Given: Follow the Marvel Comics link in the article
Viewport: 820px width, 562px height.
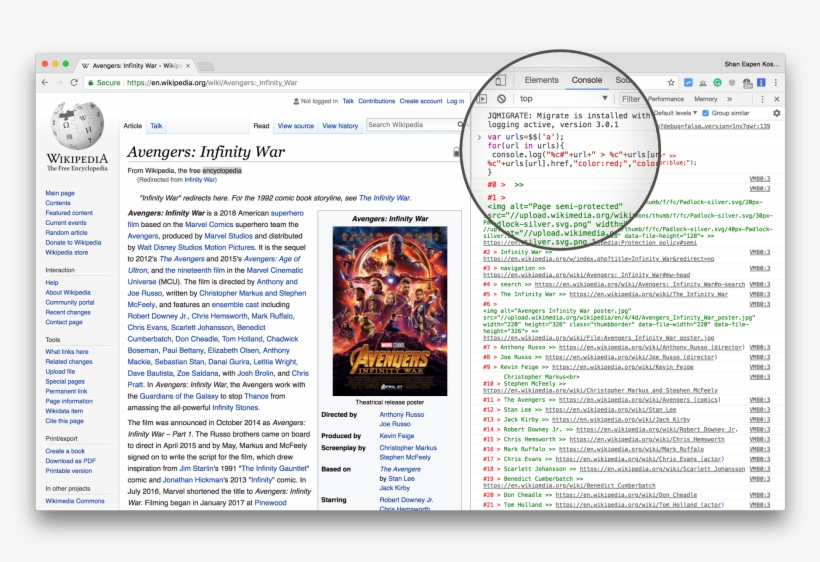Looking at the screenshot, I should click(209, 224).
